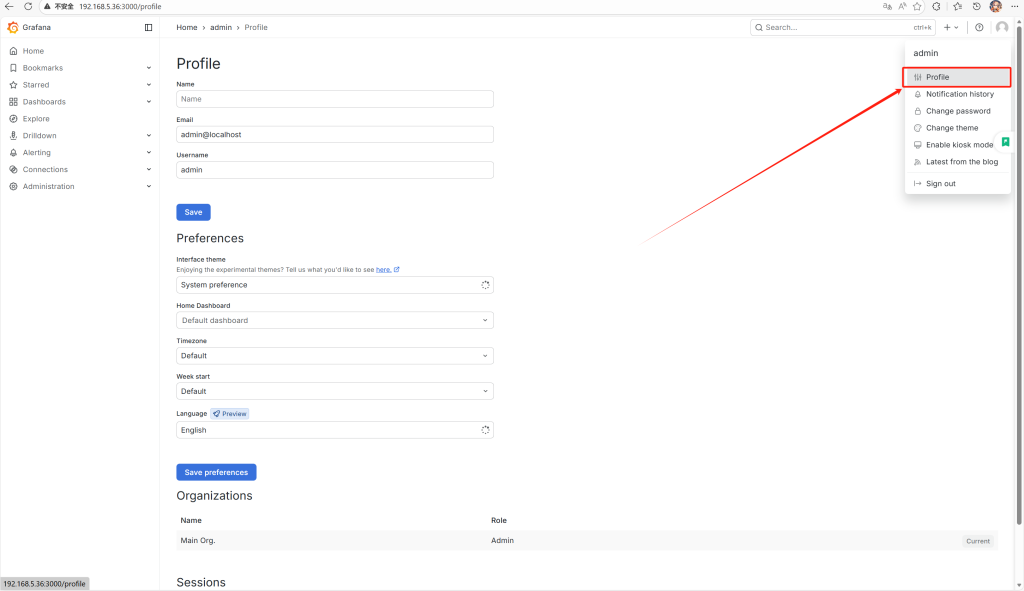The image size is (1024, 591).
Task: Open the Week start dropdown
Action: [x=335, y=391]
